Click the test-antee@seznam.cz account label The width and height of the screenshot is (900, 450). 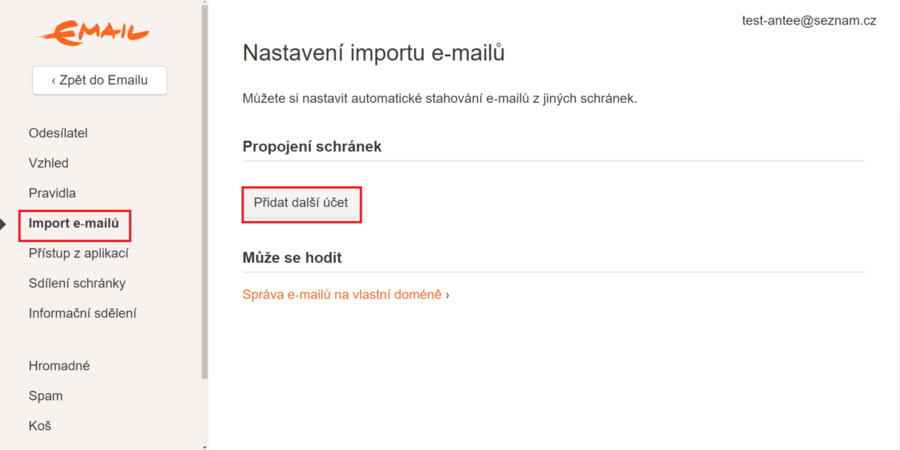click(809, 20)
